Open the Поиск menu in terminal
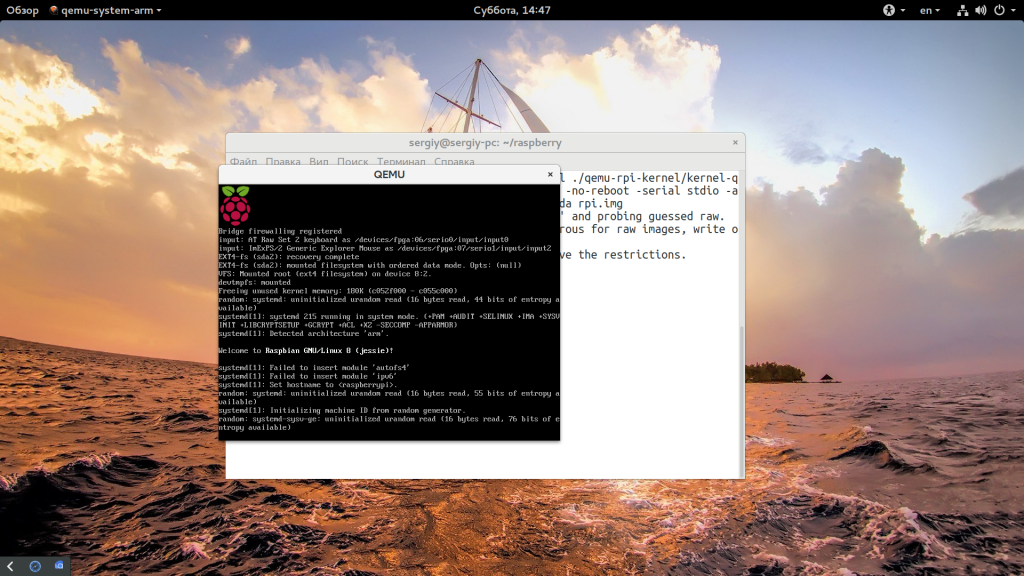 click(x=352, y=161)
